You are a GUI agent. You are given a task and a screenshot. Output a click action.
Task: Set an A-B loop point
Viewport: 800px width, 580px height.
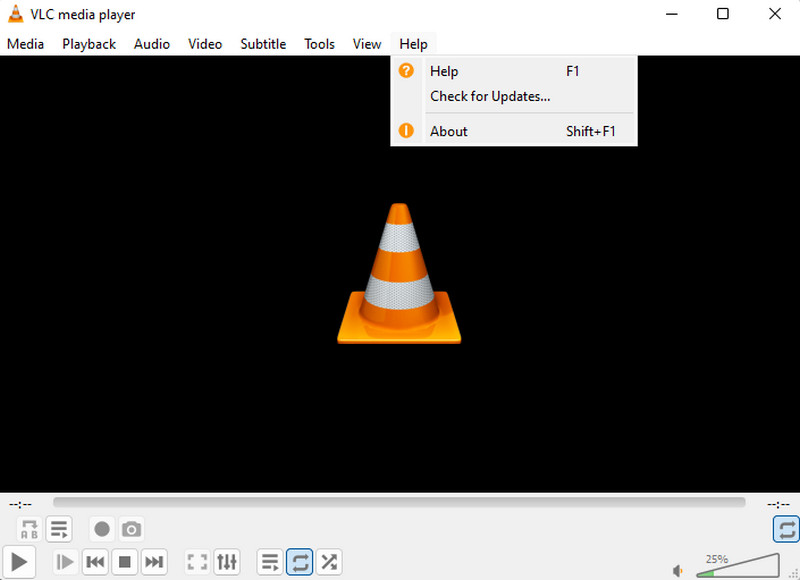28,529
